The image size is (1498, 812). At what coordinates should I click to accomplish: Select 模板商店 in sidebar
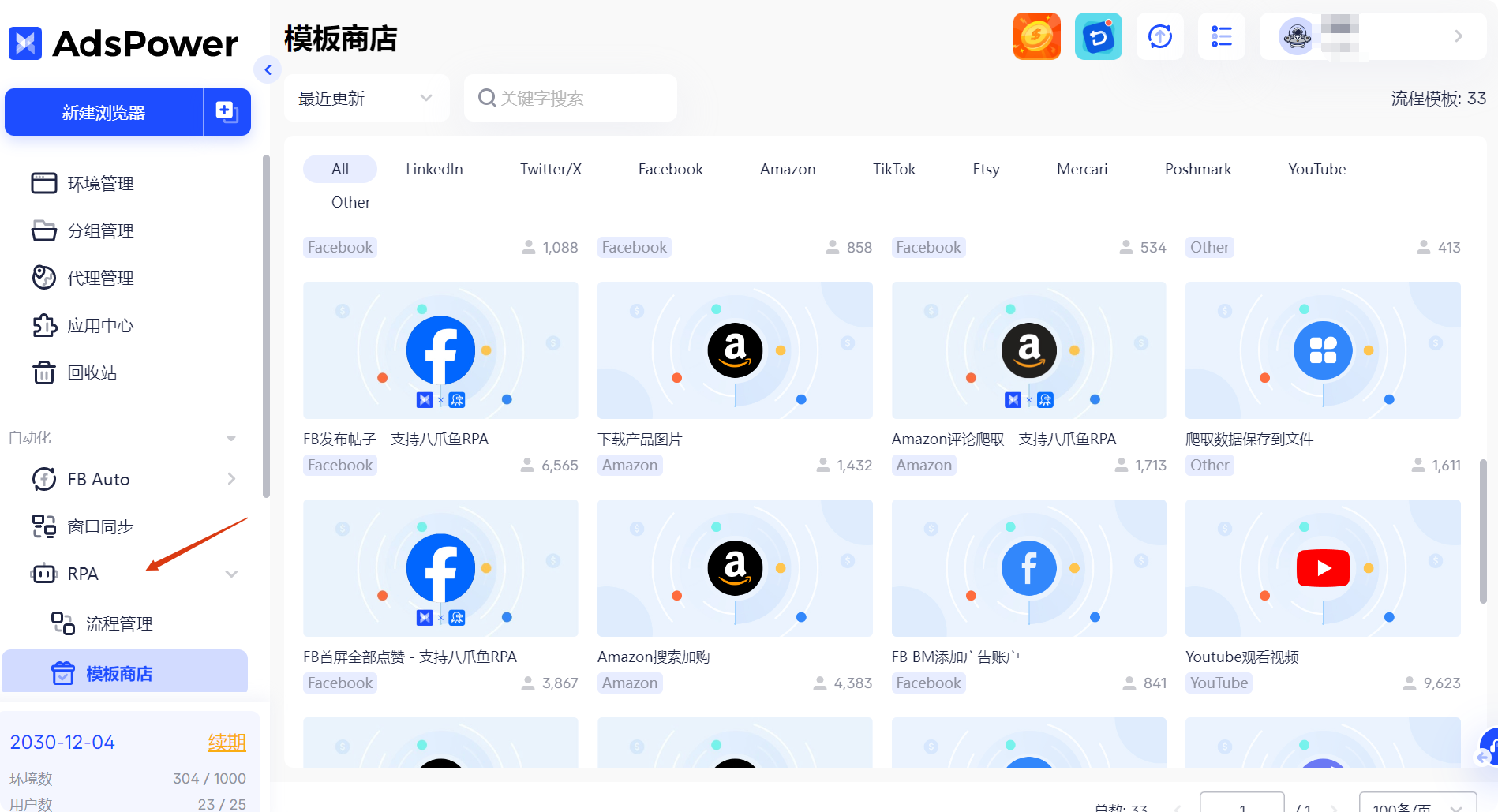point(125,672)
